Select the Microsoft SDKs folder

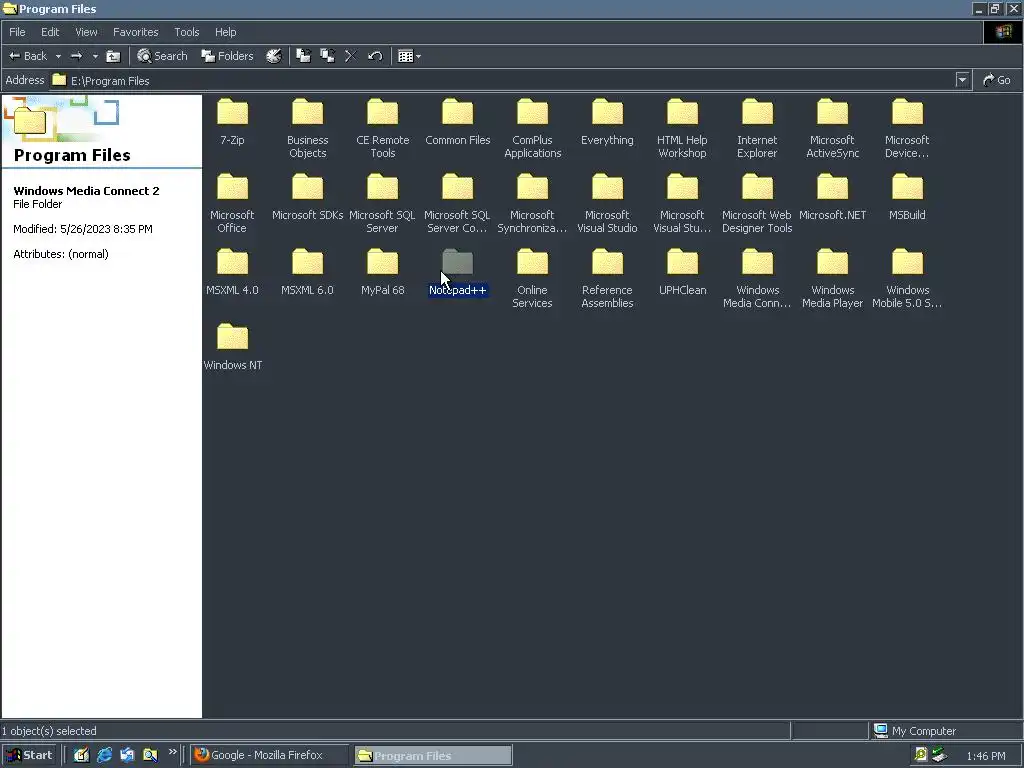pyautogui.click(x=308, y=198)
